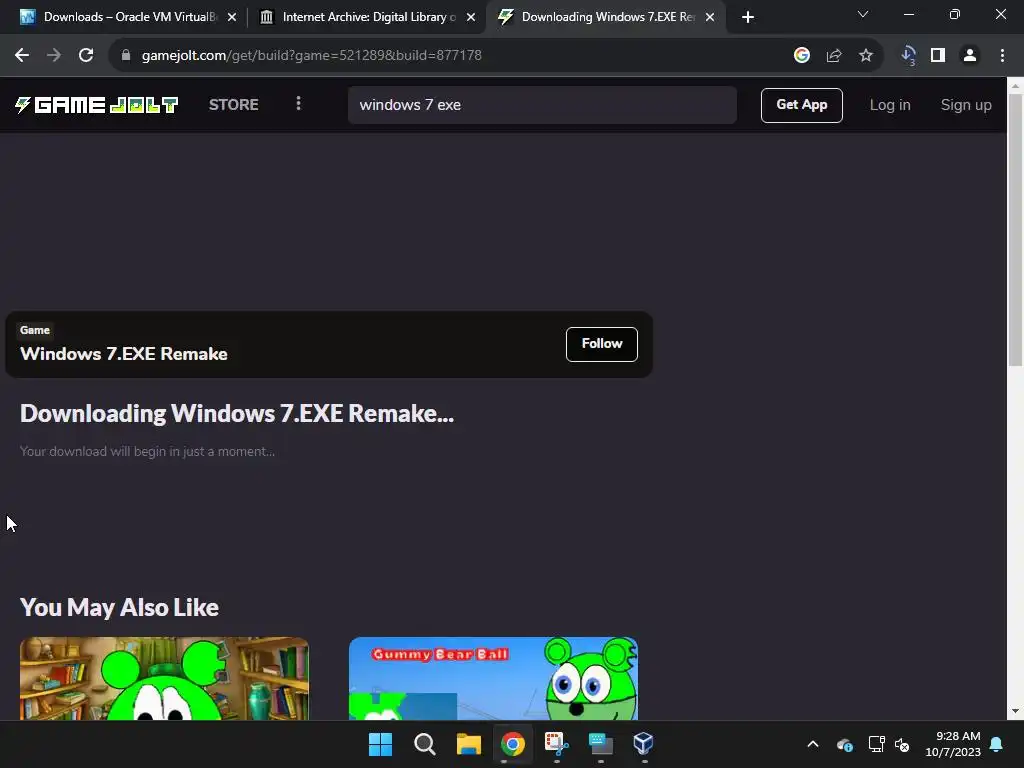Click the Sign up link
The width and height of the screenshot is (1024, 768).
pos(966,104)
